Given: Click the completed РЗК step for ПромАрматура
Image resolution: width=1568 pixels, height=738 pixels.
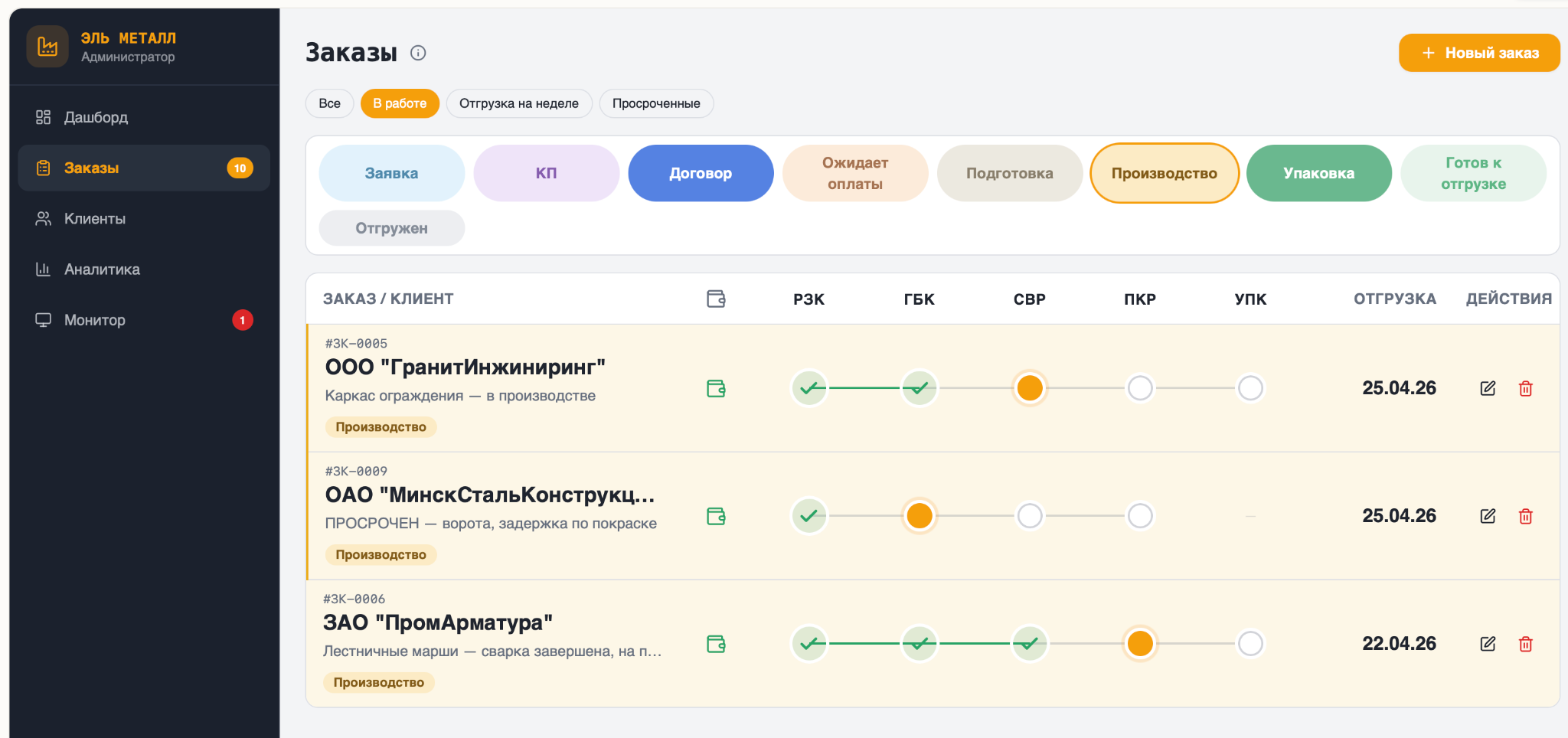Looking at the screenshot, I should [x=809, y=644].
